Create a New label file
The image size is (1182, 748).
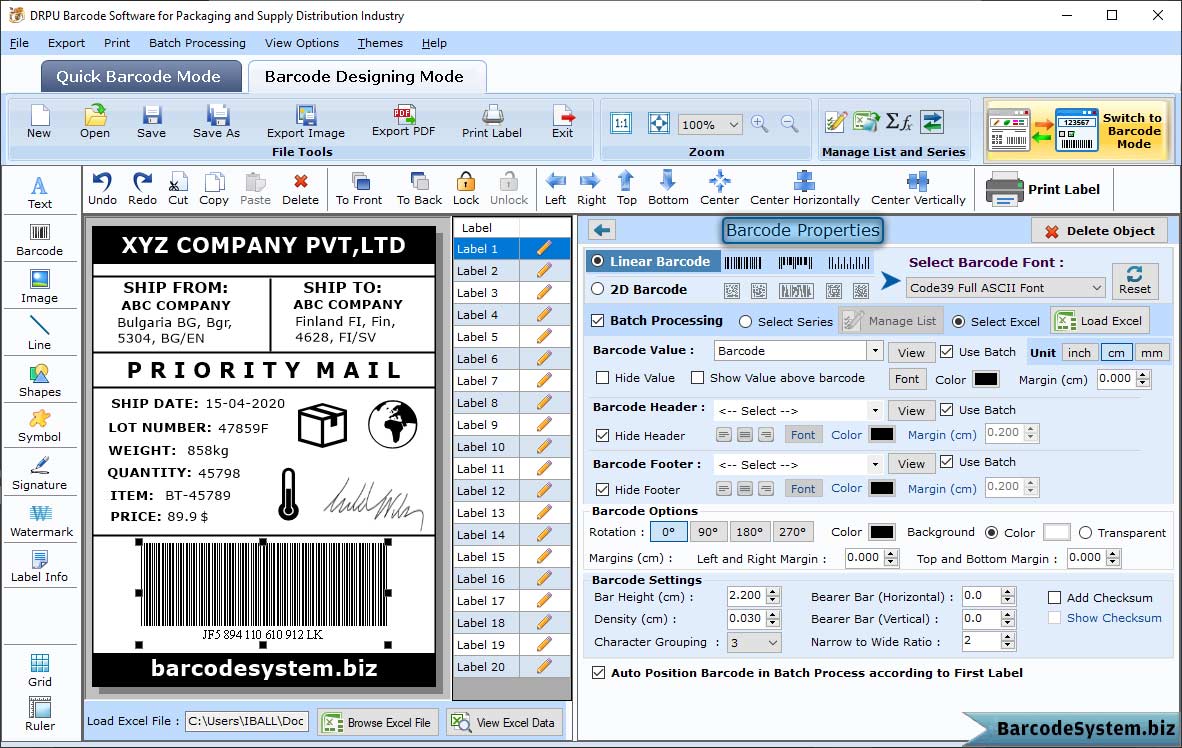click(39, 121)
